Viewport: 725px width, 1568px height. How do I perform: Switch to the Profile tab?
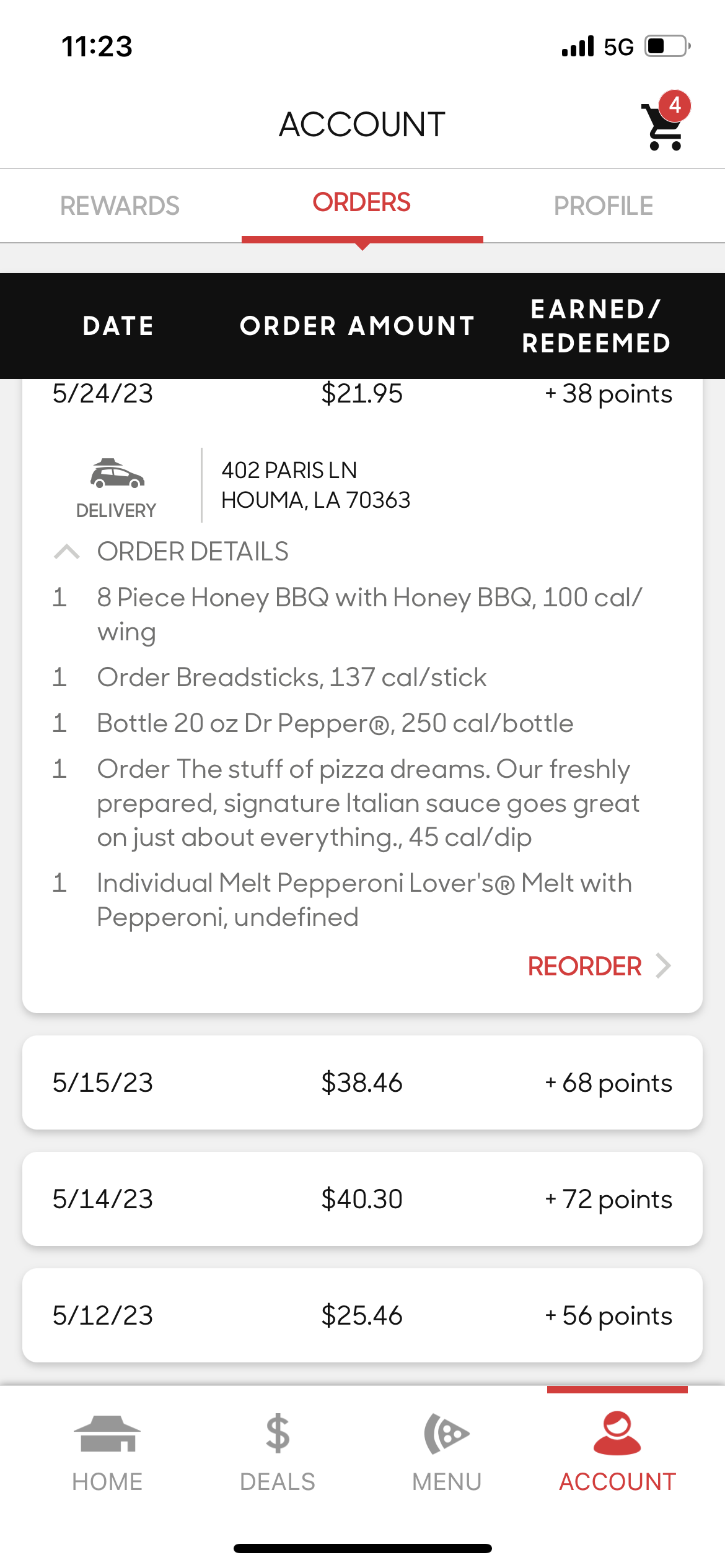(x=604, y=206)
